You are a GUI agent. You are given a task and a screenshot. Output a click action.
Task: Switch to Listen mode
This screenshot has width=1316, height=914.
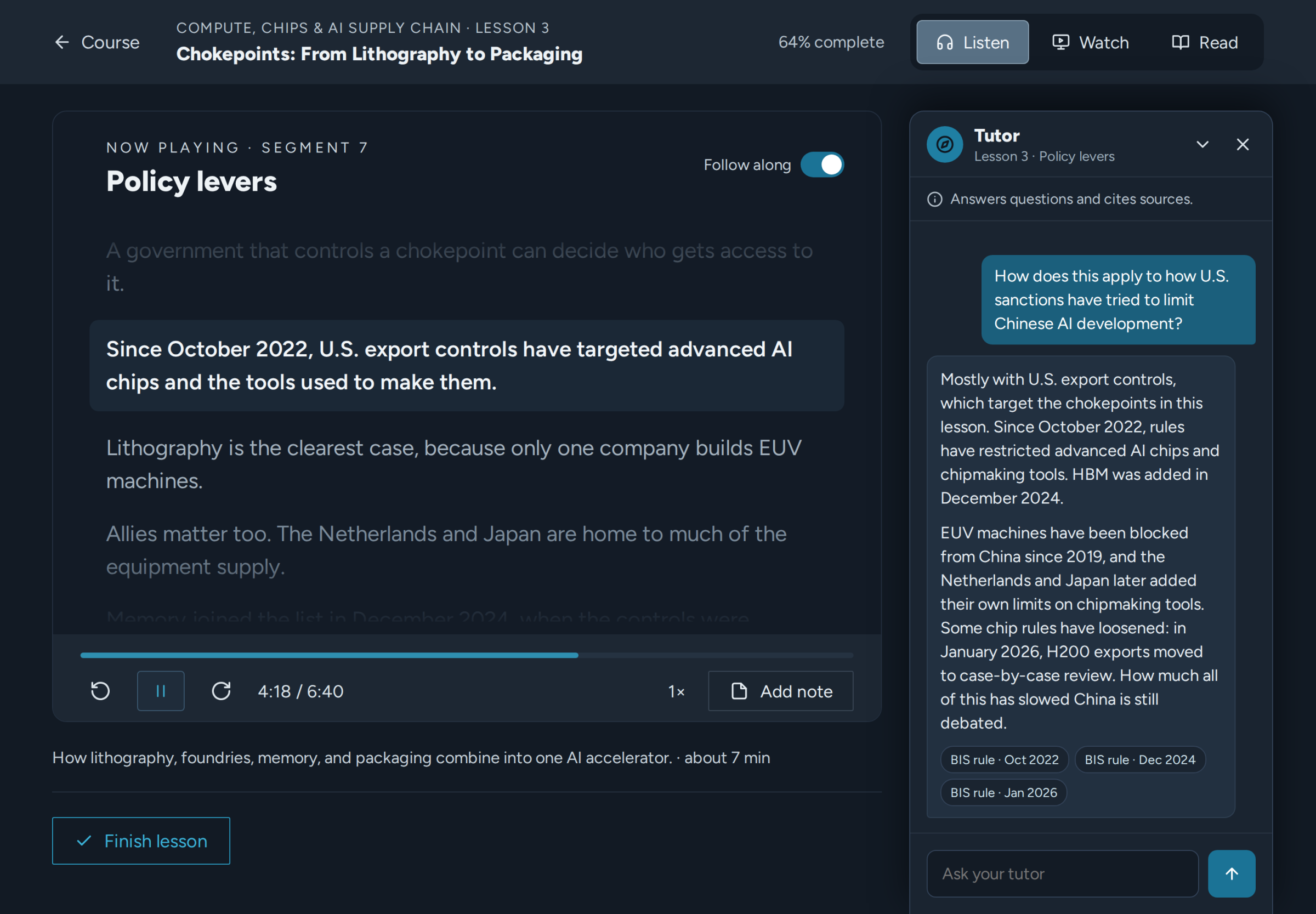pyautogui.click(x=972, y=42)
